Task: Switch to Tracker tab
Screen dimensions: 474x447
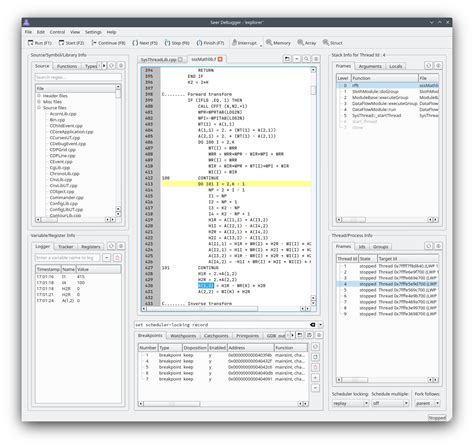Action: click(x=65, y=247)
